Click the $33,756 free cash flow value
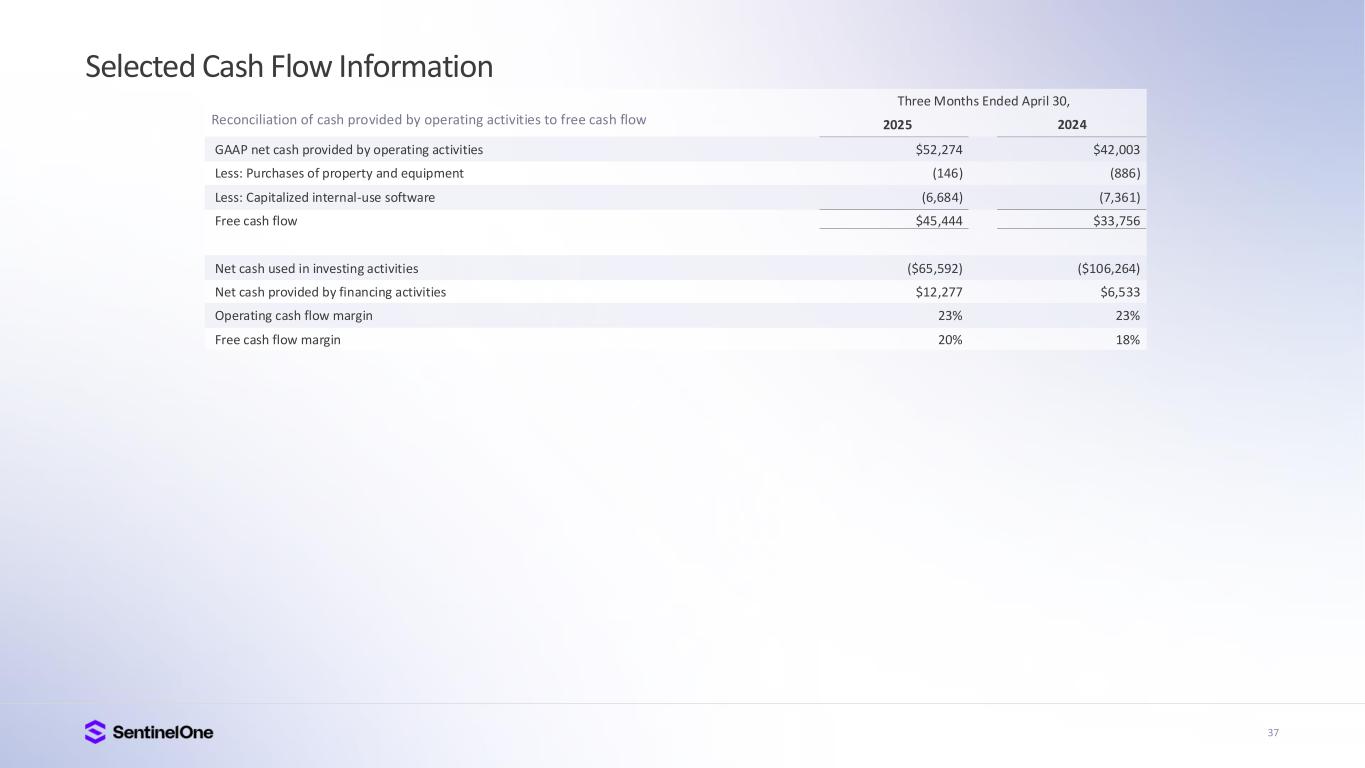The width and height of the screenshot is (1365, 768). [x=1115, y=221]
